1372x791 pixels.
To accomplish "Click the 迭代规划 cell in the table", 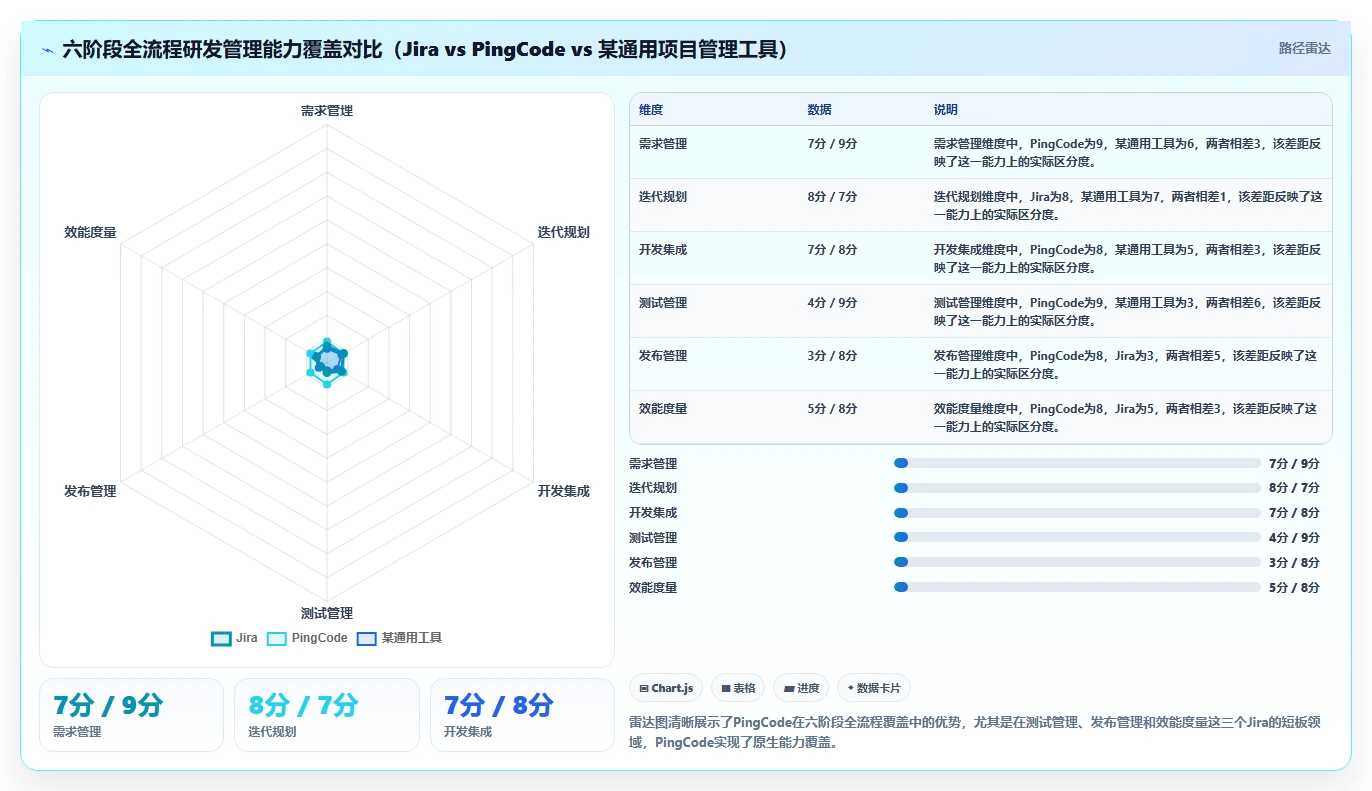I will tap(663, 197).
